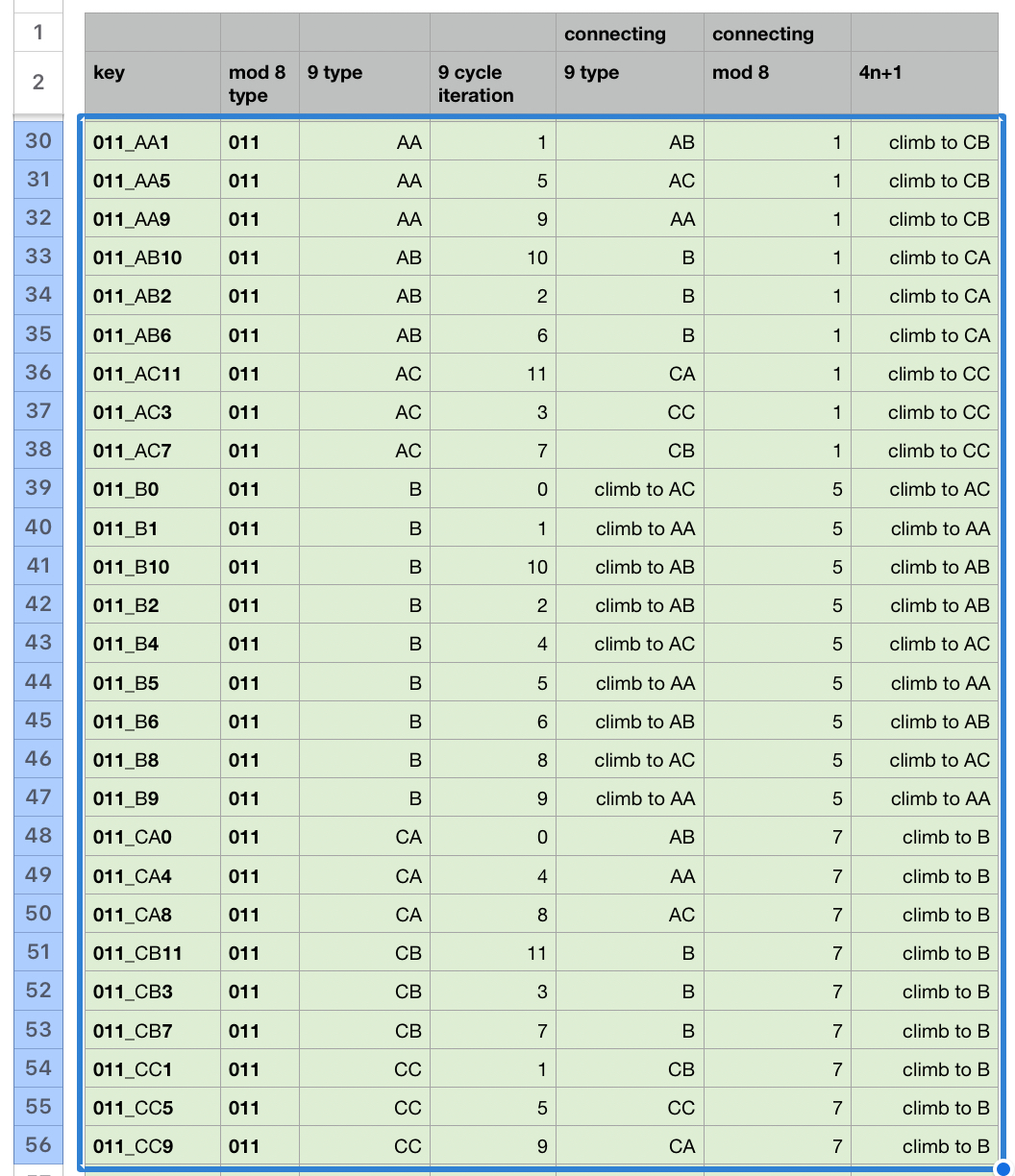Click the 011_AA1 key cell
This screenshot has width=1015, height=1176.
[x=152, y=143]
